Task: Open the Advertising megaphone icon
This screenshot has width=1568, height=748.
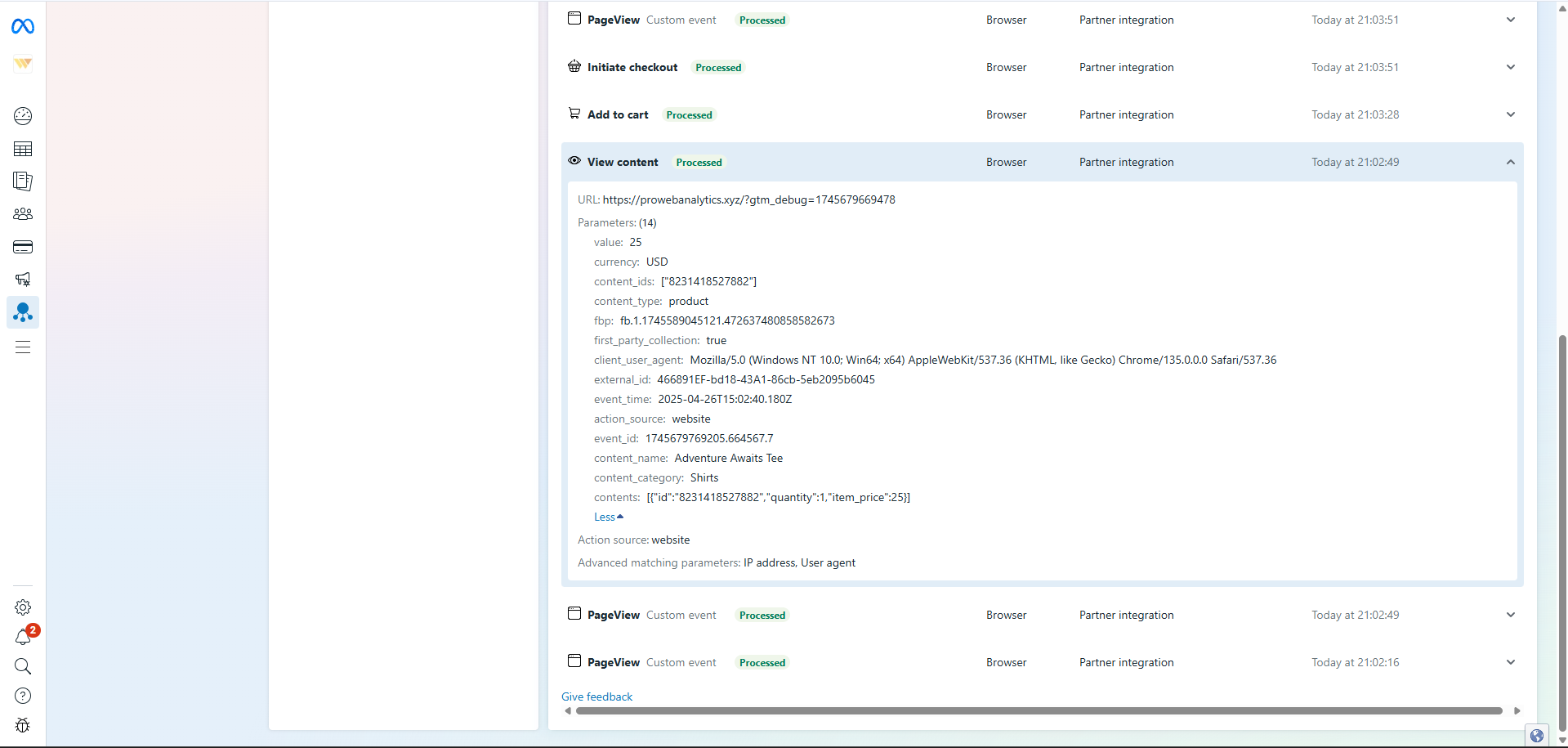Action: click(23, 280)
